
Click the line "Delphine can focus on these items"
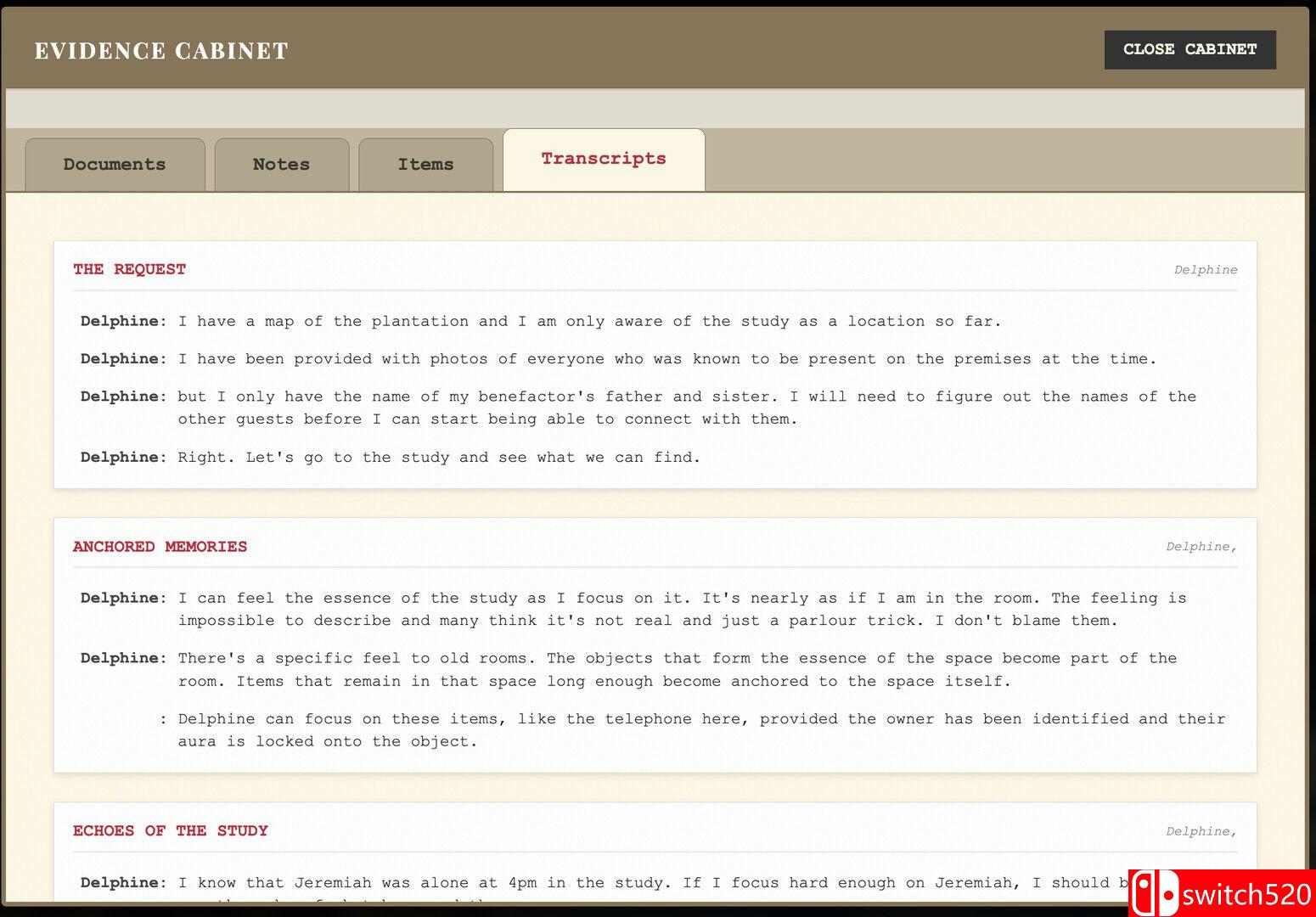[701, 730]
